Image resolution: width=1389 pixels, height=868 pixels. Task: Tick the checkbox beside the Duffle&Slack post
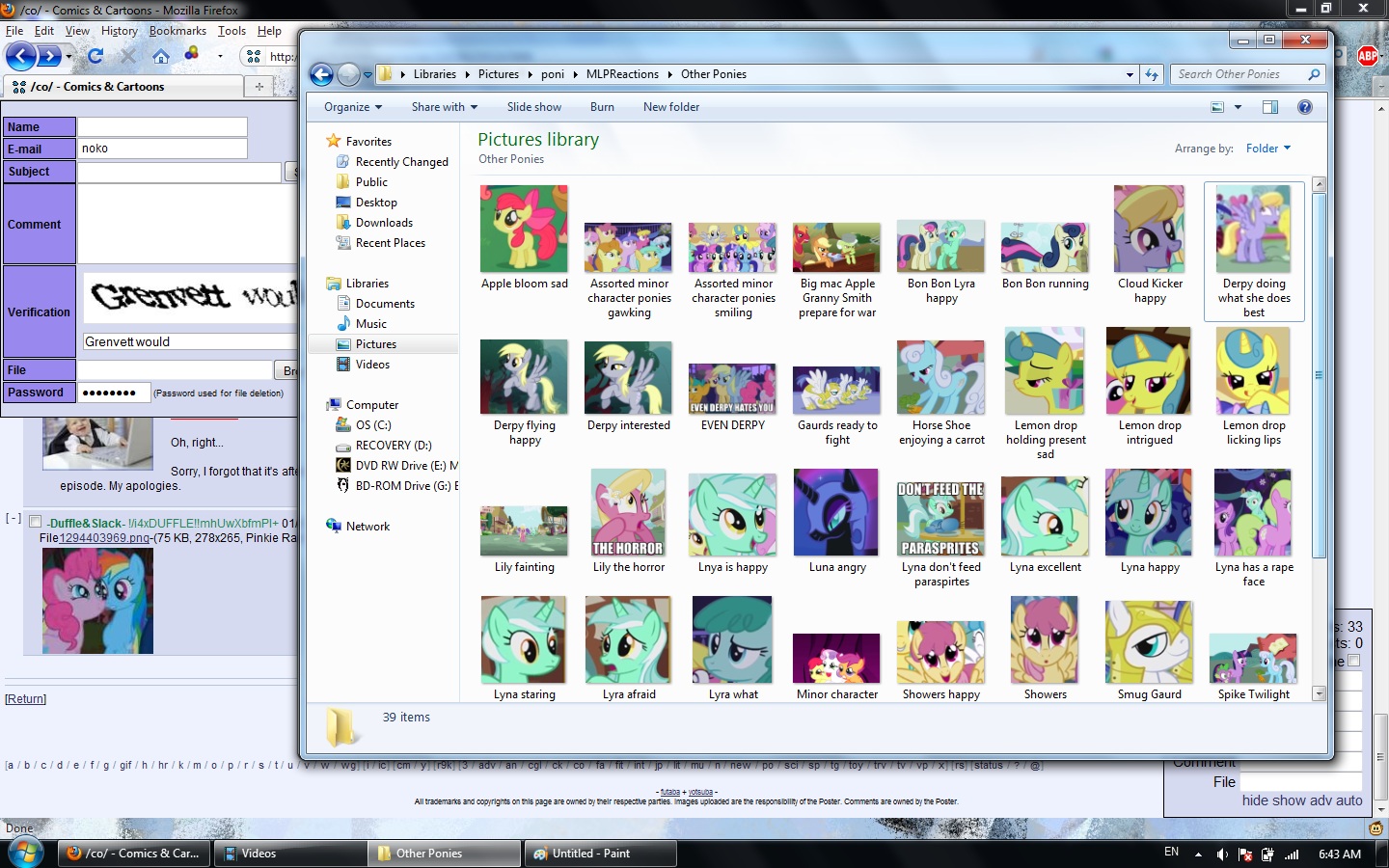(36, 522)
